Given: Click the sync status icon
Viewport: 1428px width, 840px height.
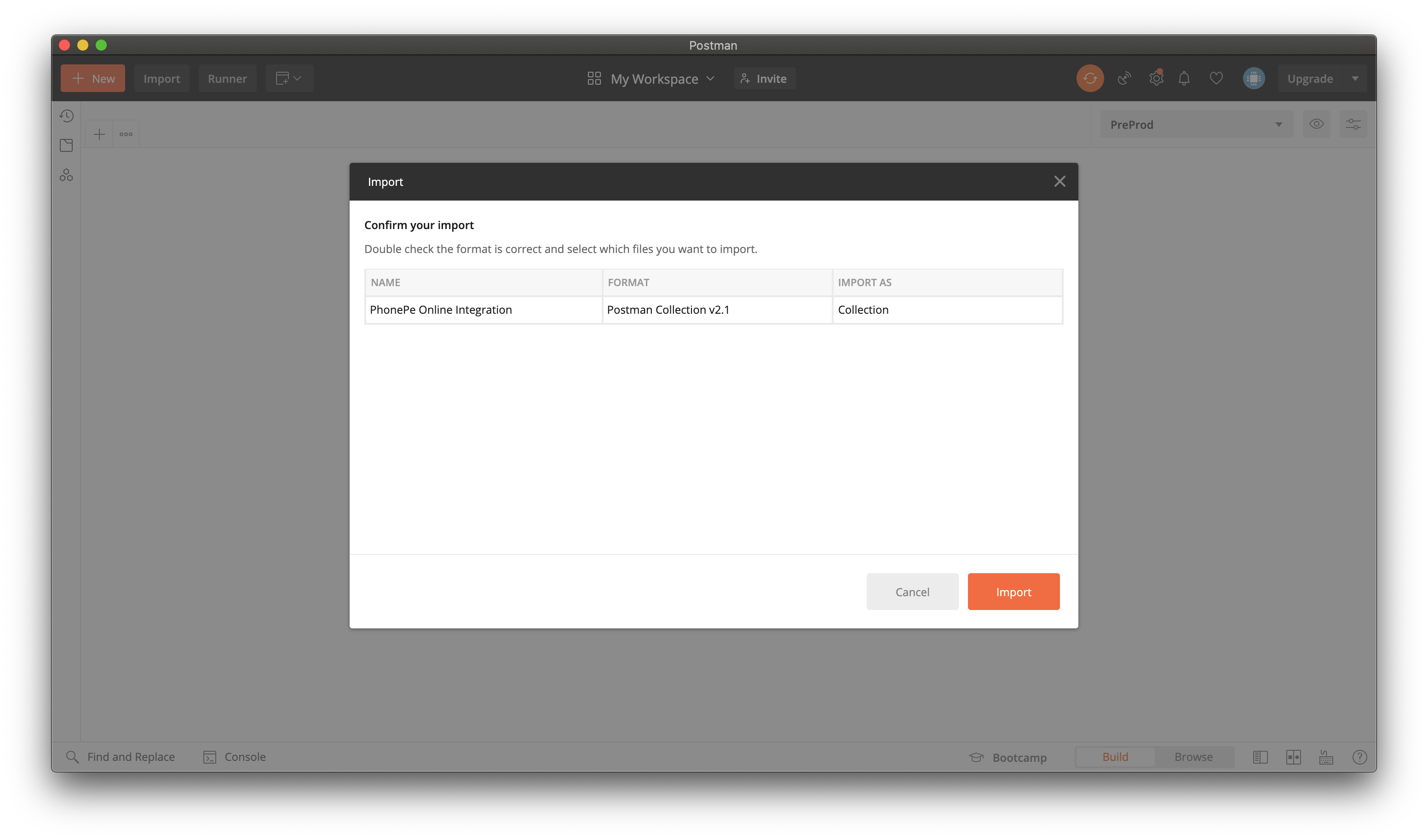Looking at the screenshot, I should pos(1089,78).
